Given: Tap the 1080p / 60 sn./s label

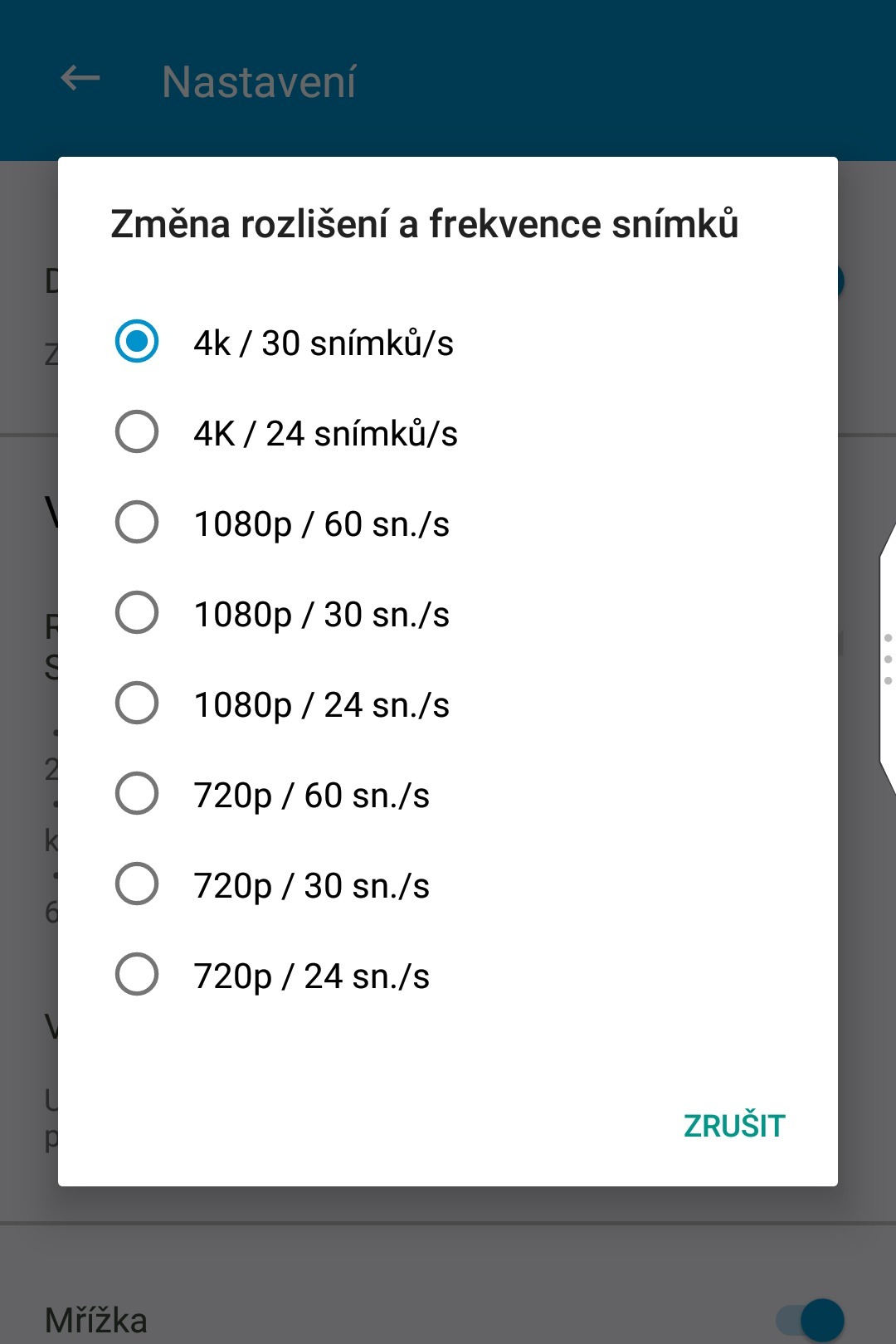Looking at the screenshot, I should 321,524.
